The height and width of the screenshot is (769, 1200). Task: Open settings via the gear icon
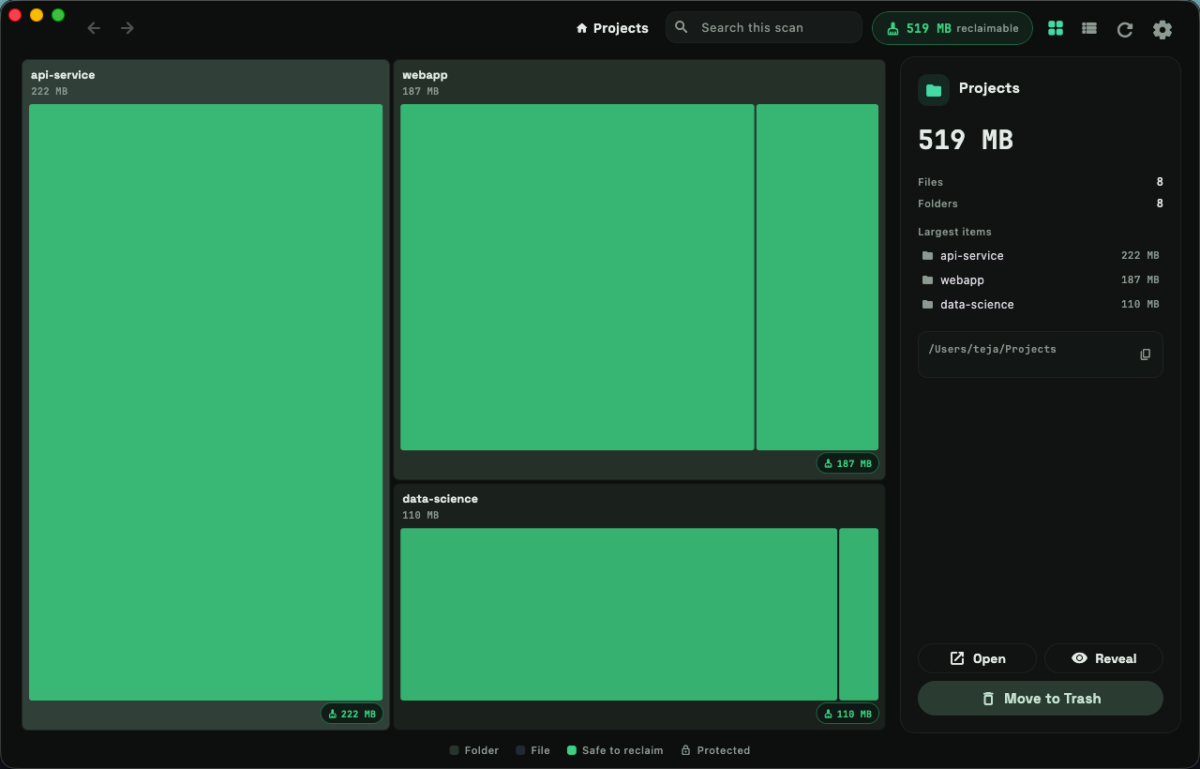1162,29
